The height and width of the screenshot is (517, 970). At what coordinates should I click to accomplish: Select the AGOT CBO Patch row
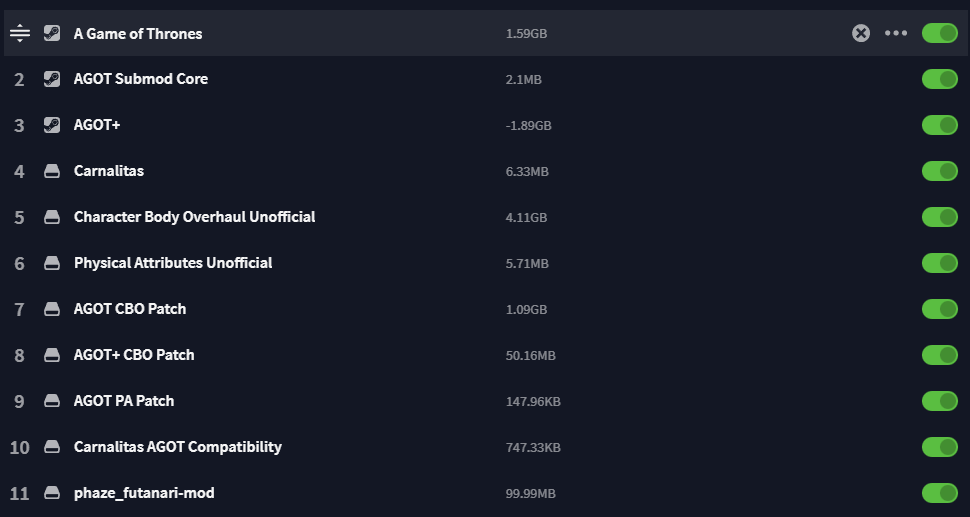(485, 309)
